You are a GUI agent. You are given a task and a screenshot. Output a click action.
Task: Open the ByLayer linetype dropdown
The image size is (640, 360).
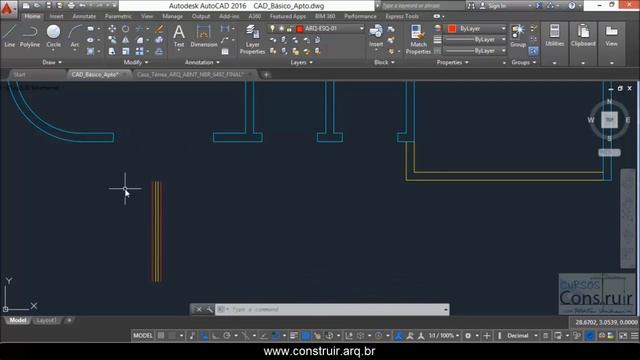[476, 51]
